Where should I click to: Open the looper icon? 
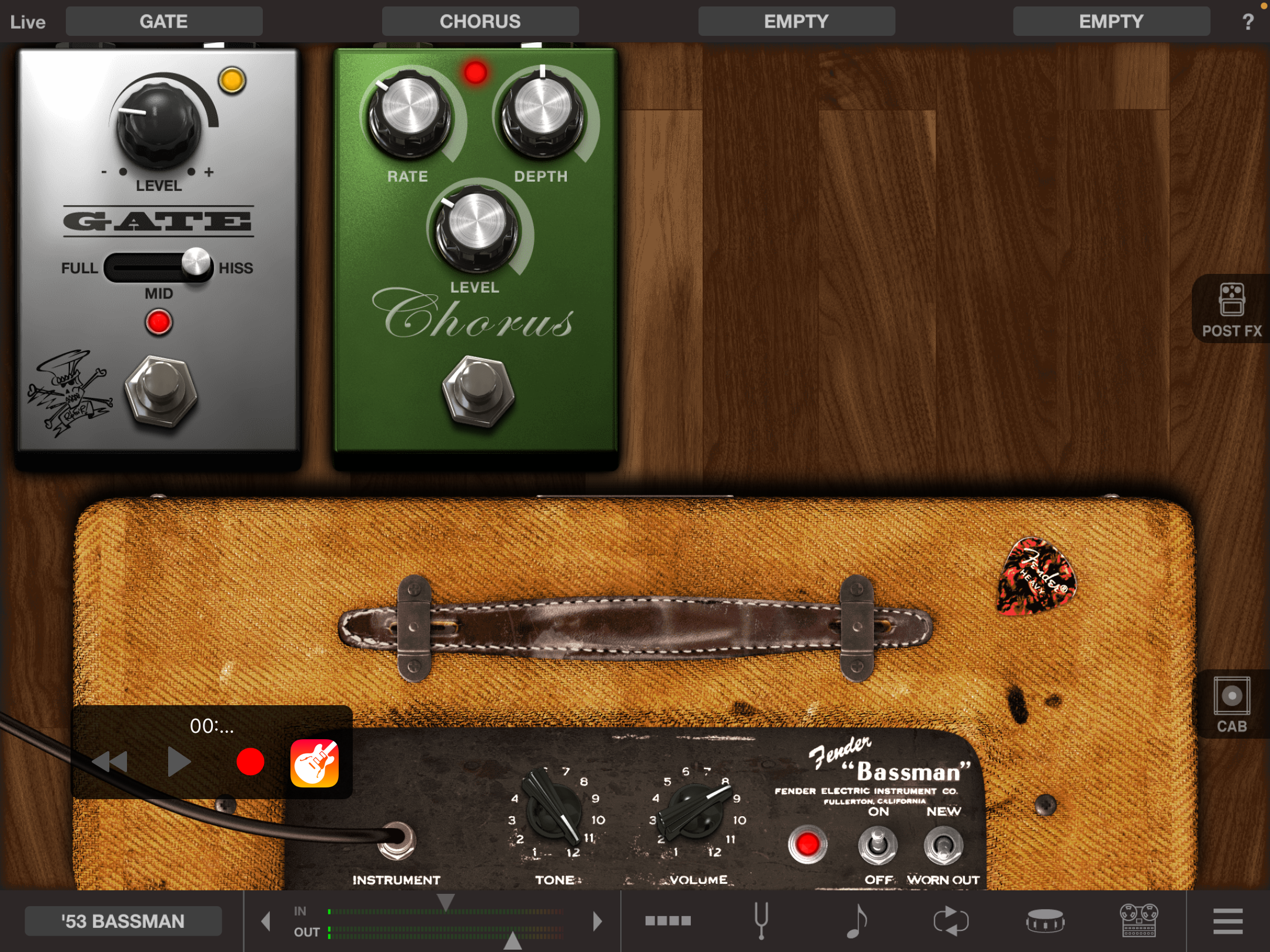951,920
